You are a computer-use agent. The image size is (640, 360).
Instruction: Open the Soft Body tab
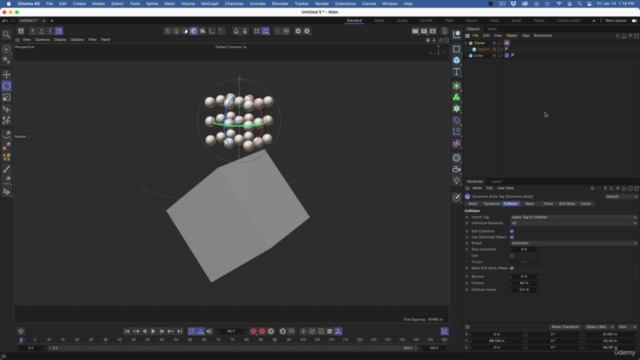(x=567, y=204)
